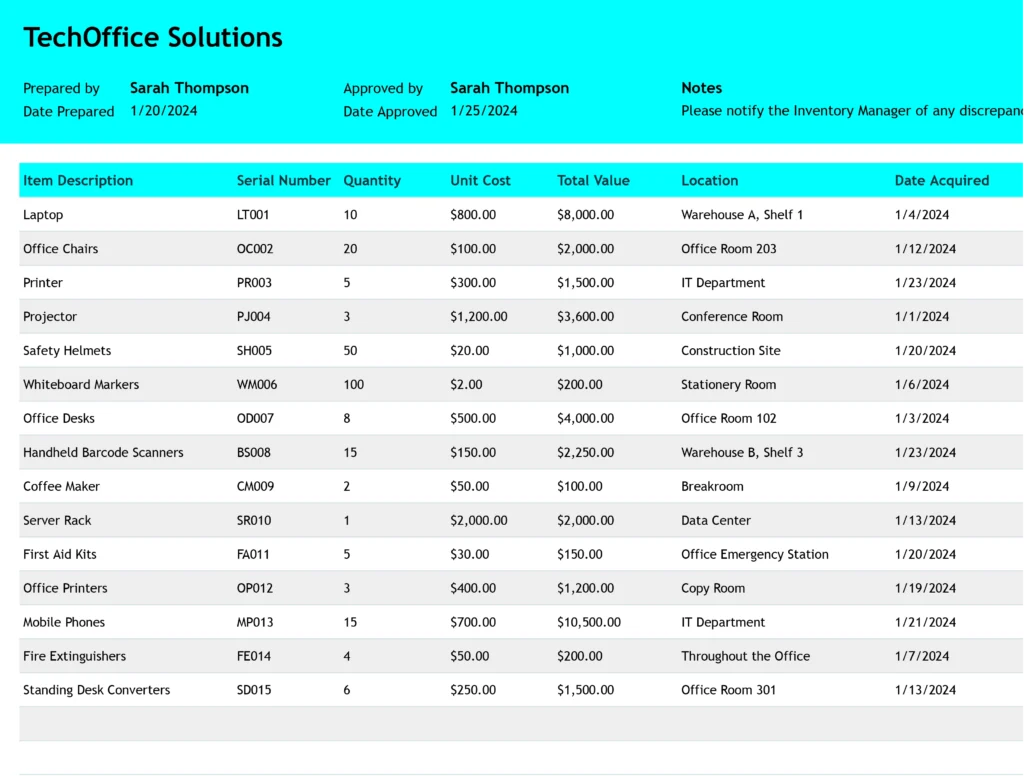This screenshot has height=776, width=1024.
Task: Click serial number CM009
Action: [x=255, y=487]
